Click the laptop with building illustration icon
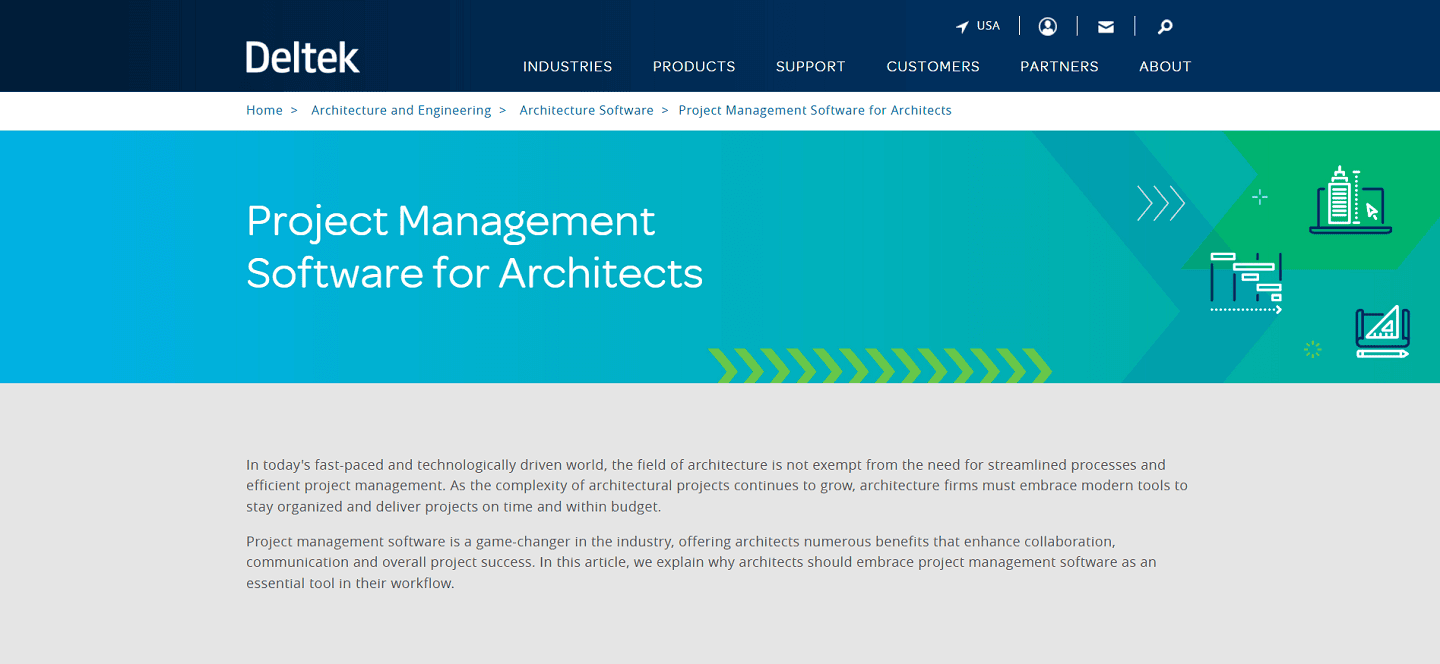1440x664 pixels. 1350,200
